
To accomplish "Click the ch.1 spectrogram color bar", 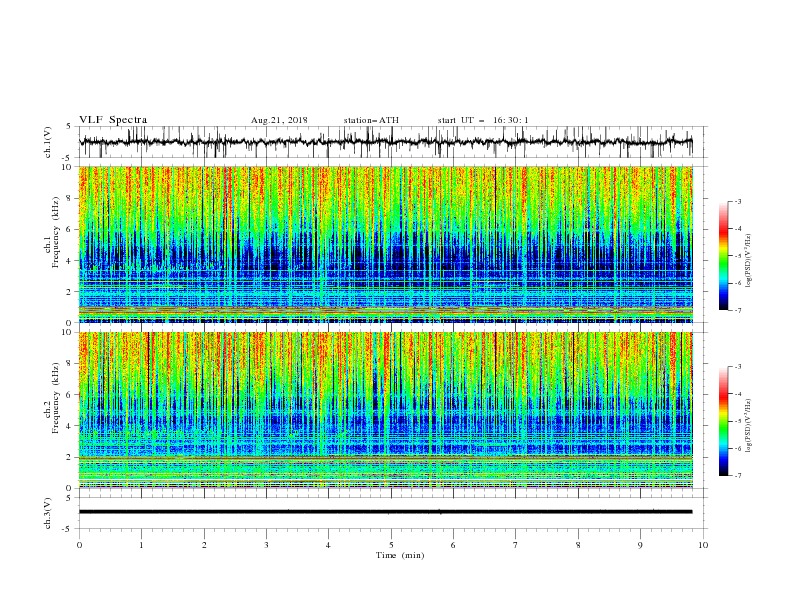I will tap(723, 256).
